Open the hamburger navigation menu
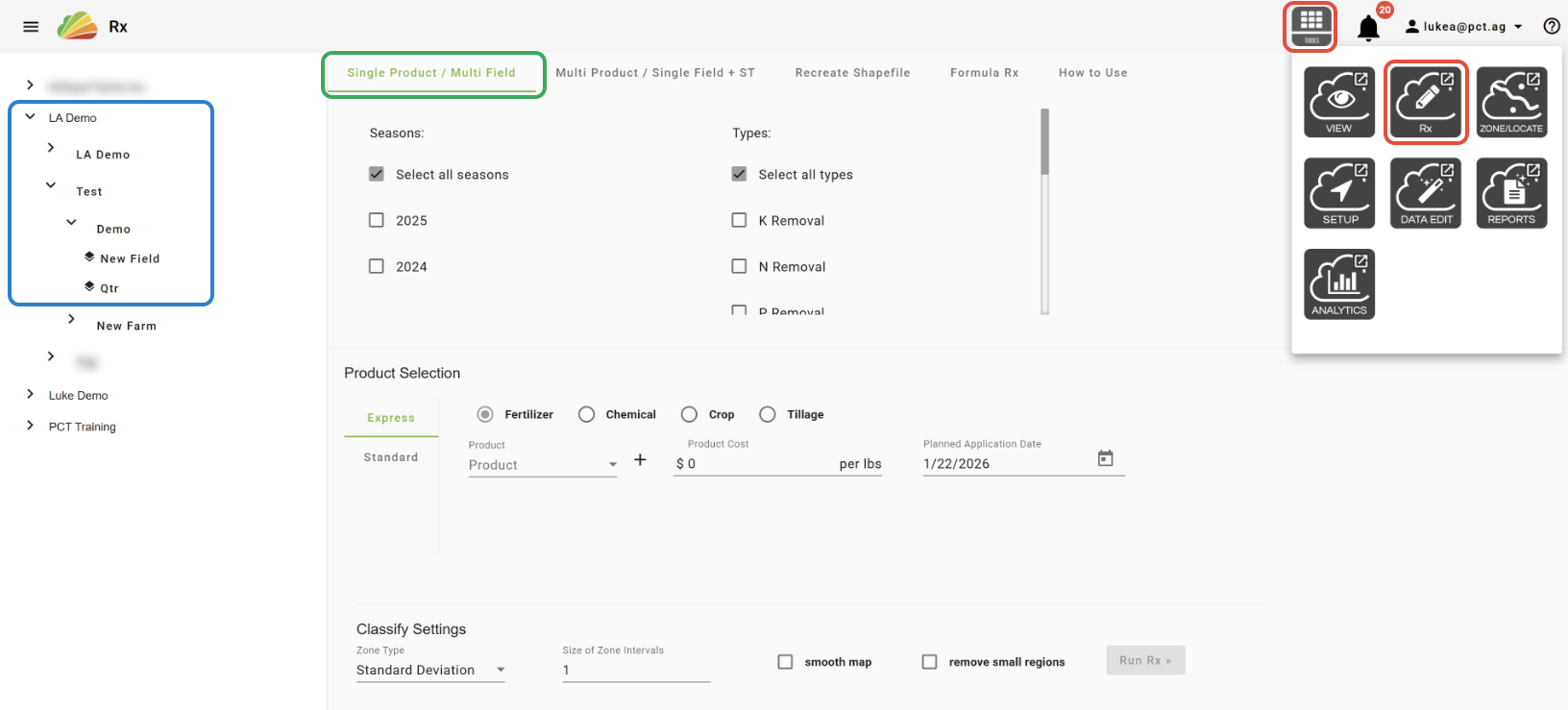This screenshot has width=1568, height=710. [31, 27]
